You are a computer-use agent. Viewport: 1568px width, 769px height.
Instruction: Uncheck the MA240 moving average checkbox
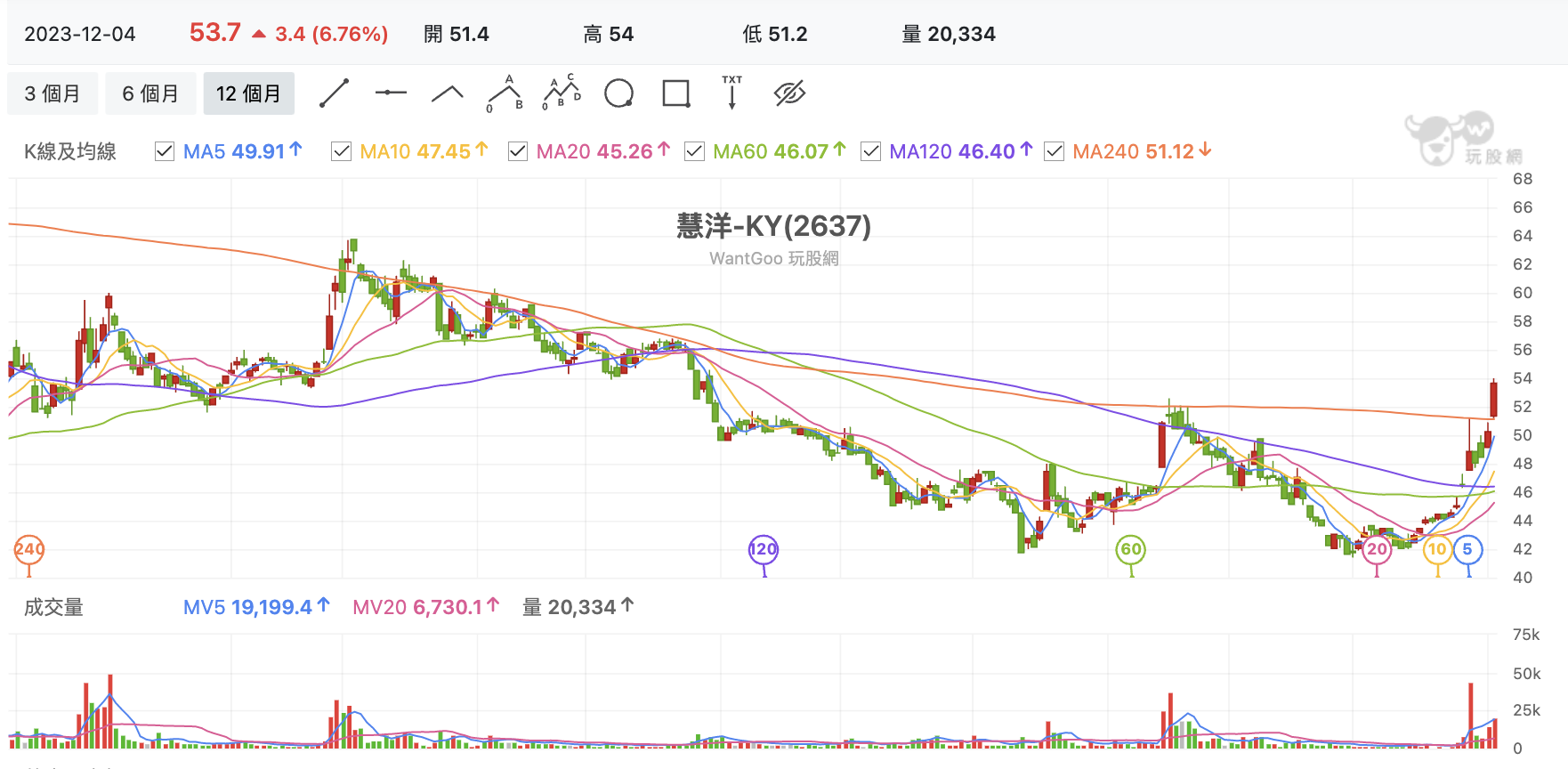(1054, 151)
